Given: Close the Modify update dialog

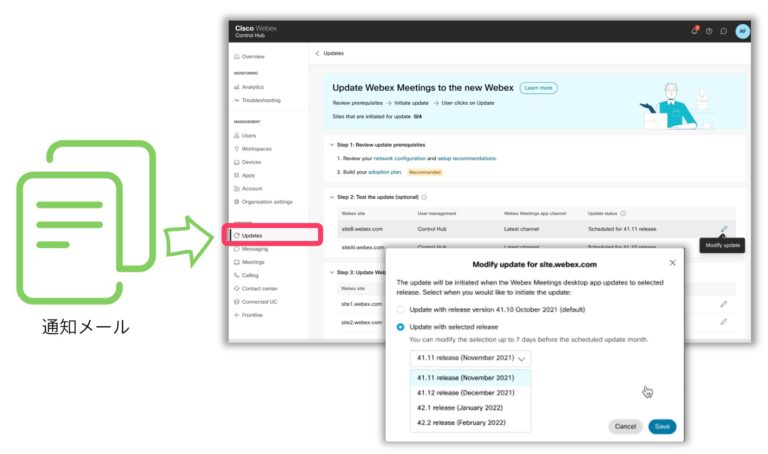Looking at the screenshot, I should [x=672, y=263].
